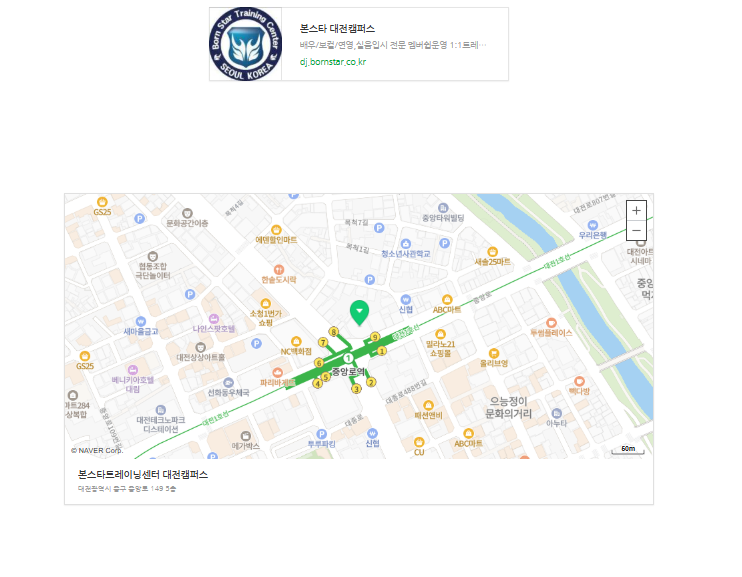Click subway exit 6 marker
742x577 pixels.
[319, 363]
